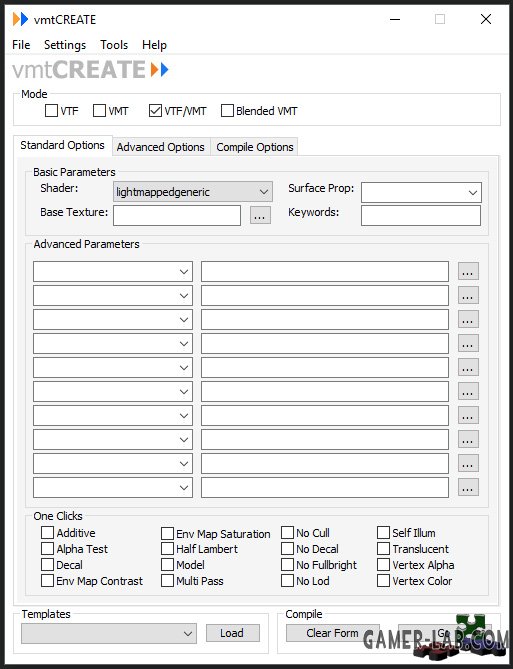Screen dimensions: 513x669
Task: Open the Templates dropdown list
Action: tap(109, 633)
